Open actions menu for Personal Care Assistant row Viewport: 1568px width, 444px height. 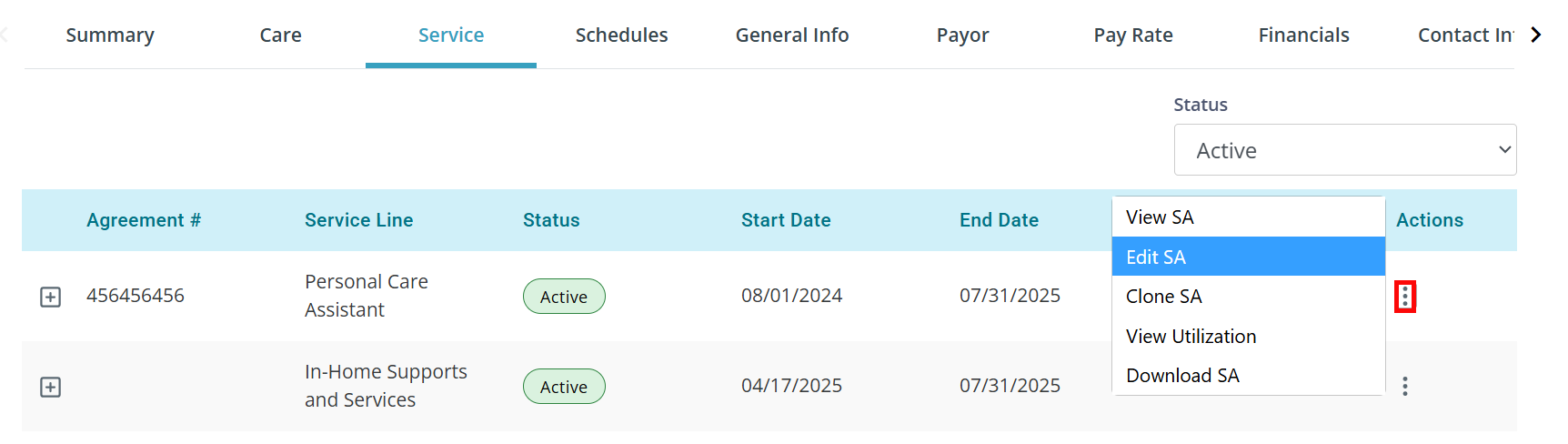click(x=1405, y=297)
